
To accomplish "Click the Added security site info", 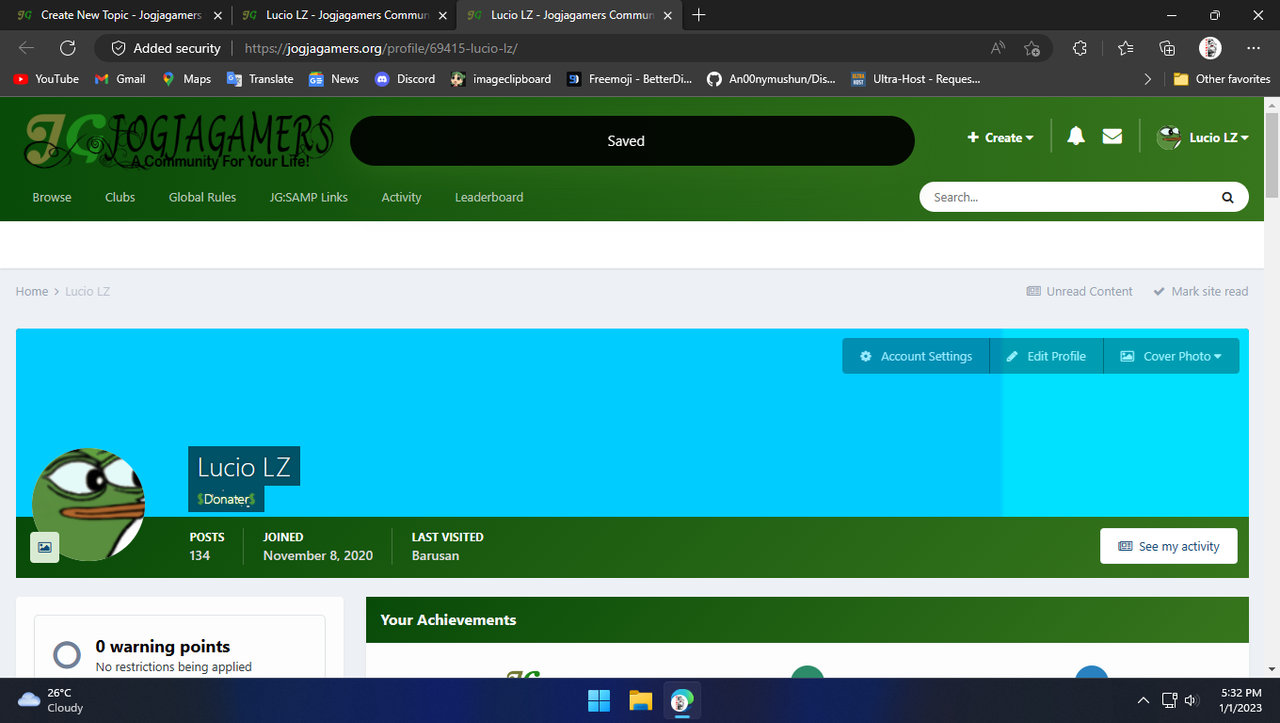I will tap(166, 48).
